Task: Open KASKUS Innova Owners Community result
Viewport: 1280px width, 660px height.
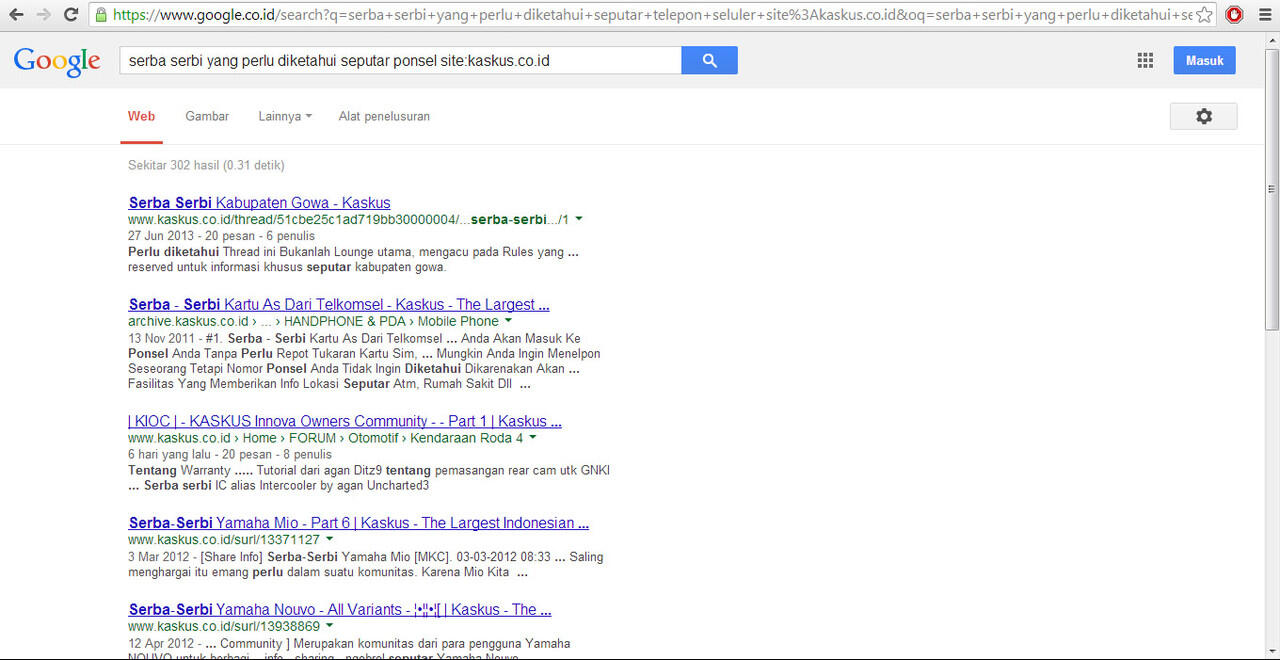Action: [x=345, y=421]
